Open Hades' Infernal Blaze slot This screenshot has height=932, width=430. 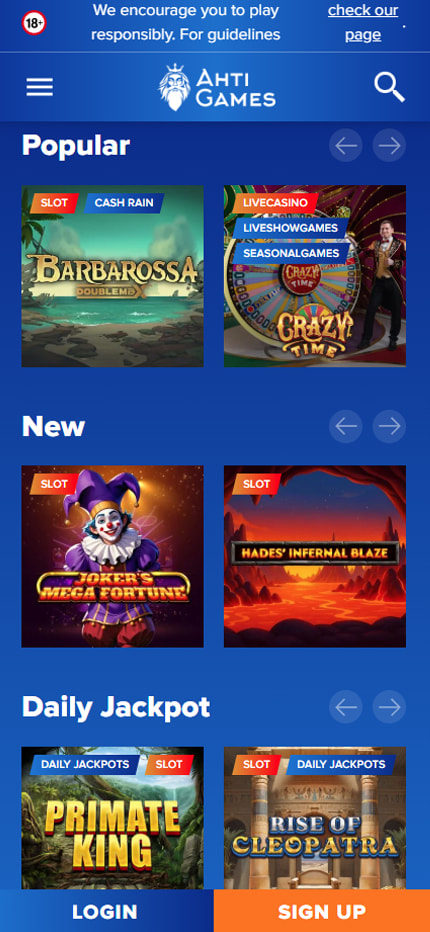pyautogui.click(x=315, y=557)
